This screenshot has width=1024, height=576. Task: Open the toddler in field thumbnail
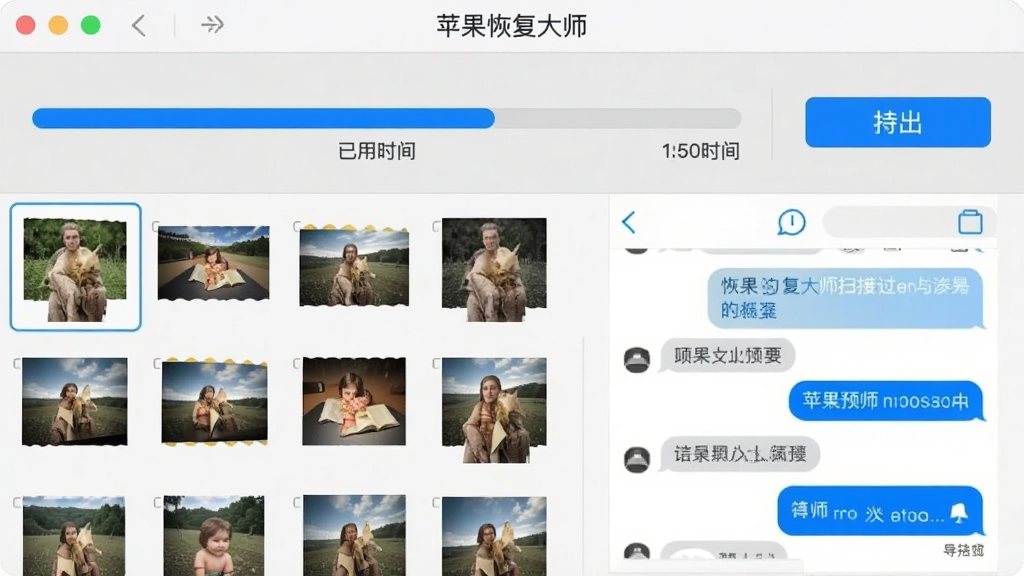coord(214,536)
